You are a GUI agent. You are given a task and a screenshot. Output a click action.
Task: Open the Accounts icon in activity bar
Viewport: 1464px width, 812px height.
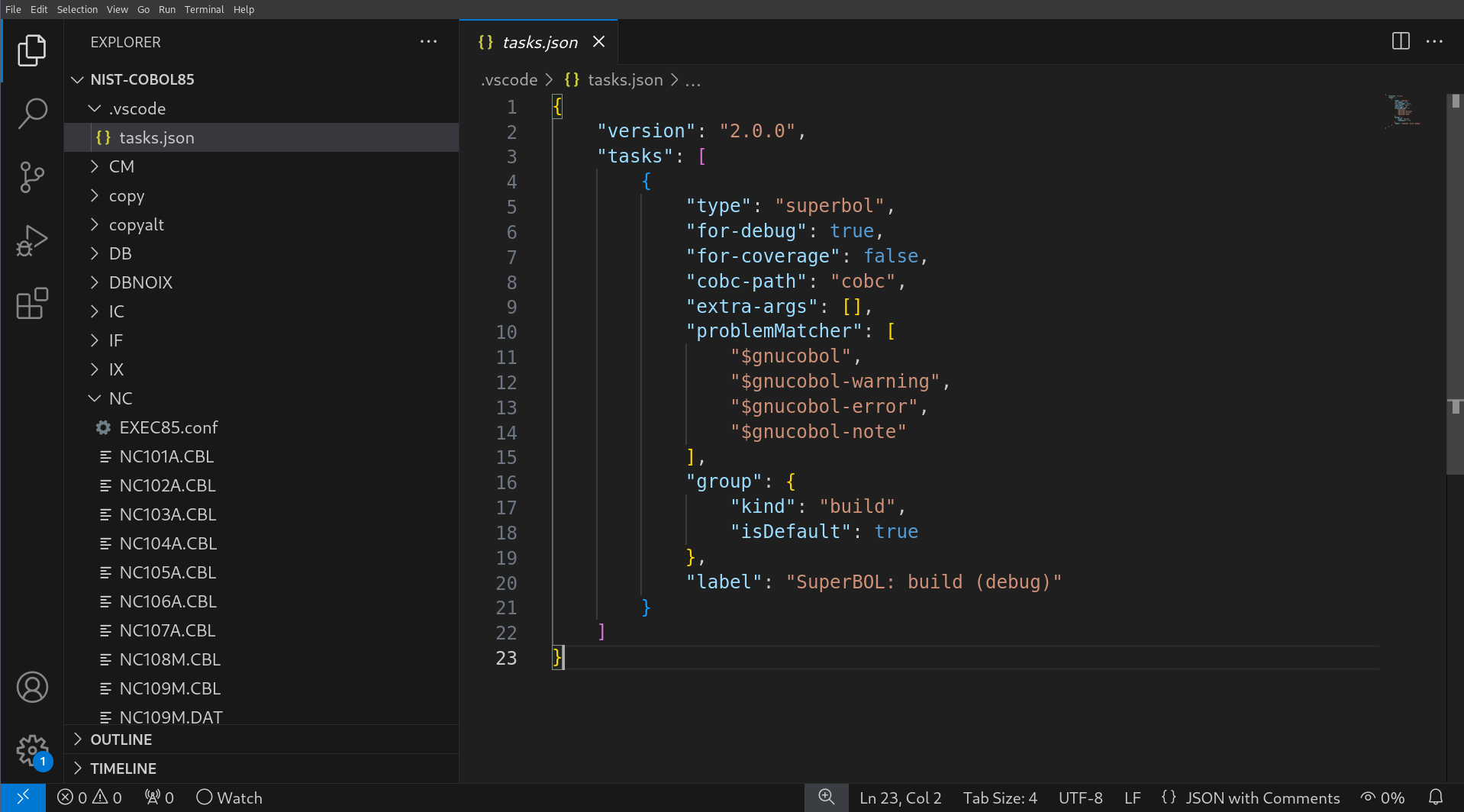click(x=31, y=688)
